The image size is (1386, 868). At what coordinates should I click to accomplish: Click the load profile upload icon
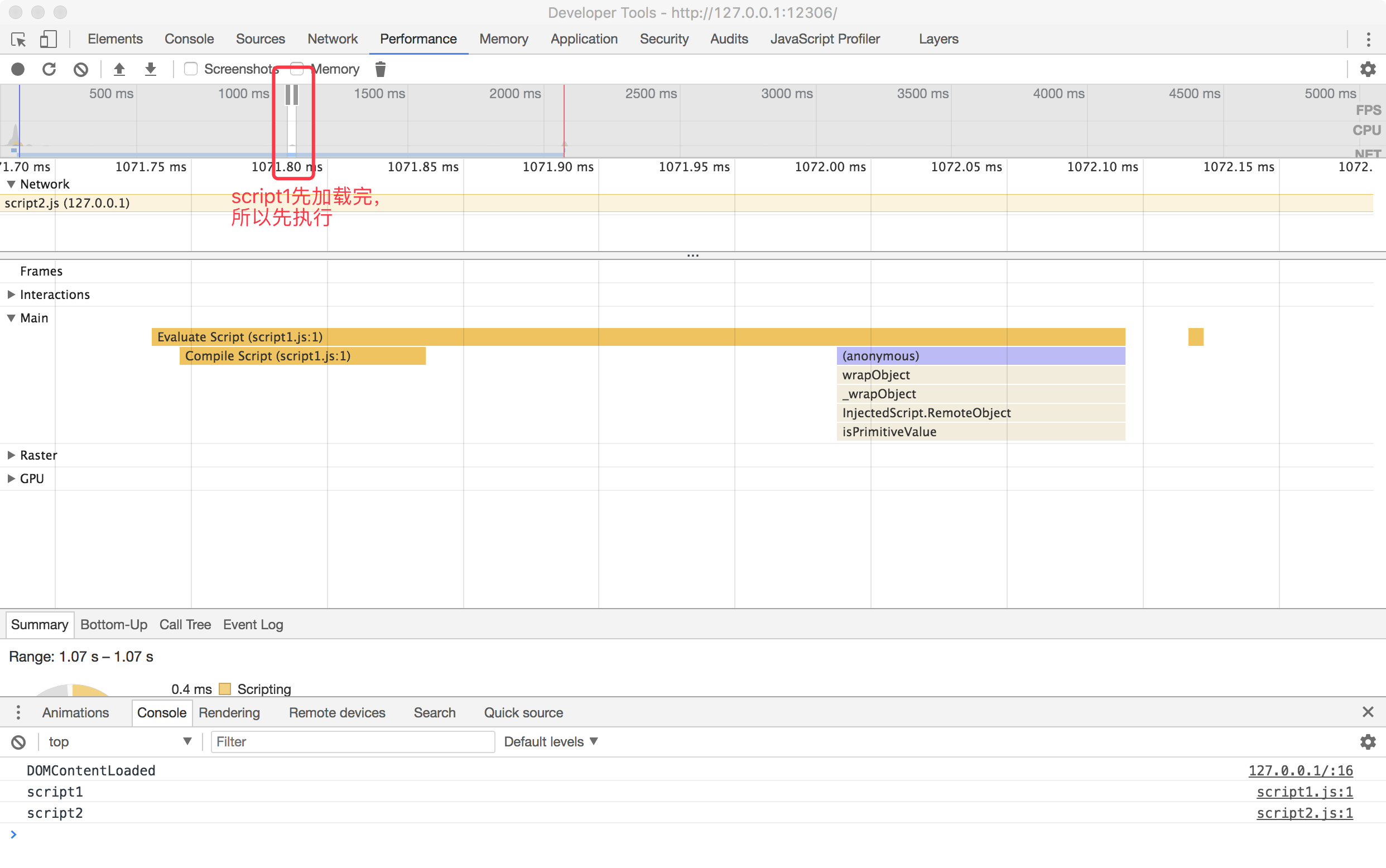119,70
